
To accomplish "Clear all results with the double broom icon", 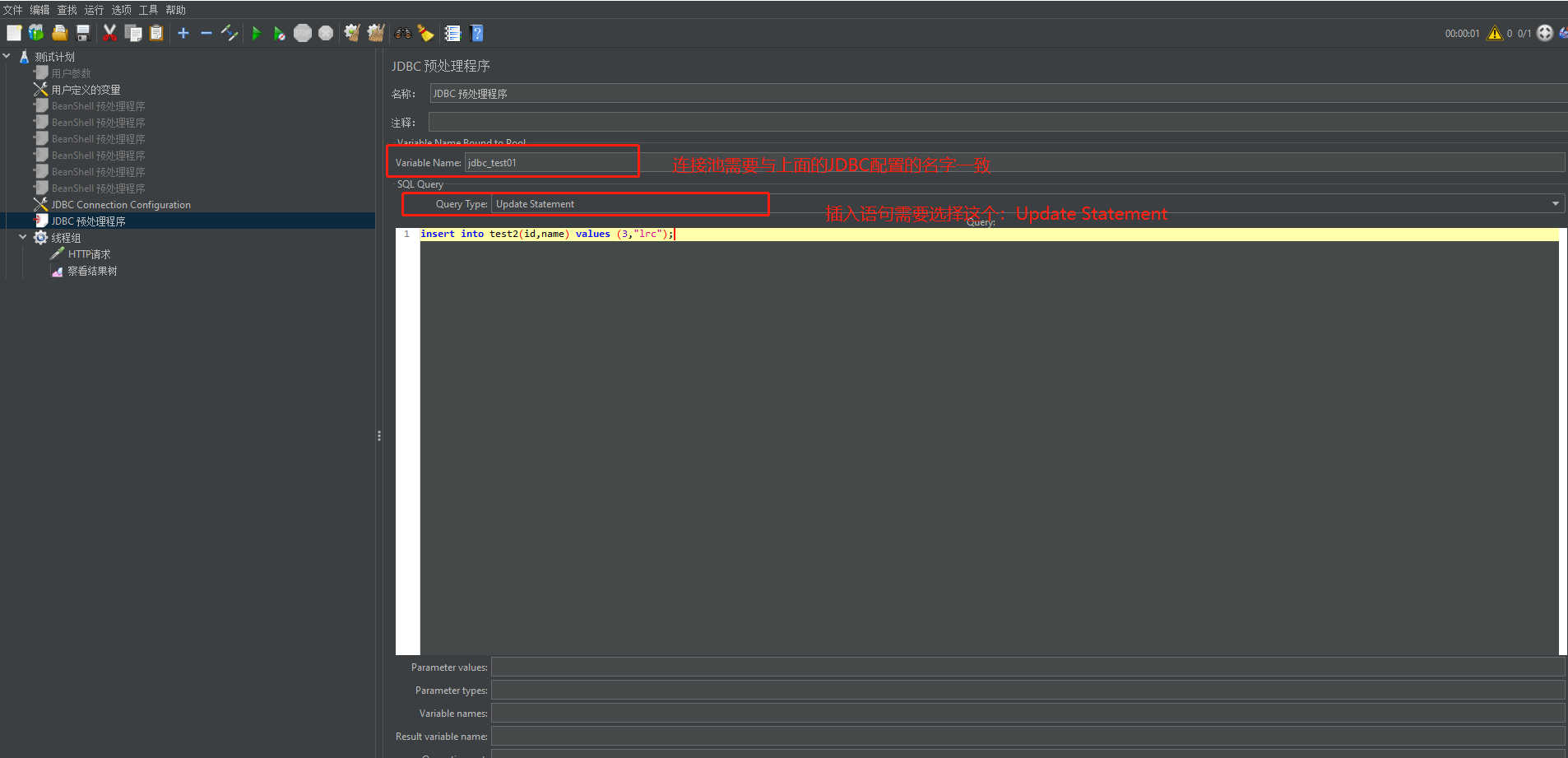I will pyautogui.click(x=376, y=33).
